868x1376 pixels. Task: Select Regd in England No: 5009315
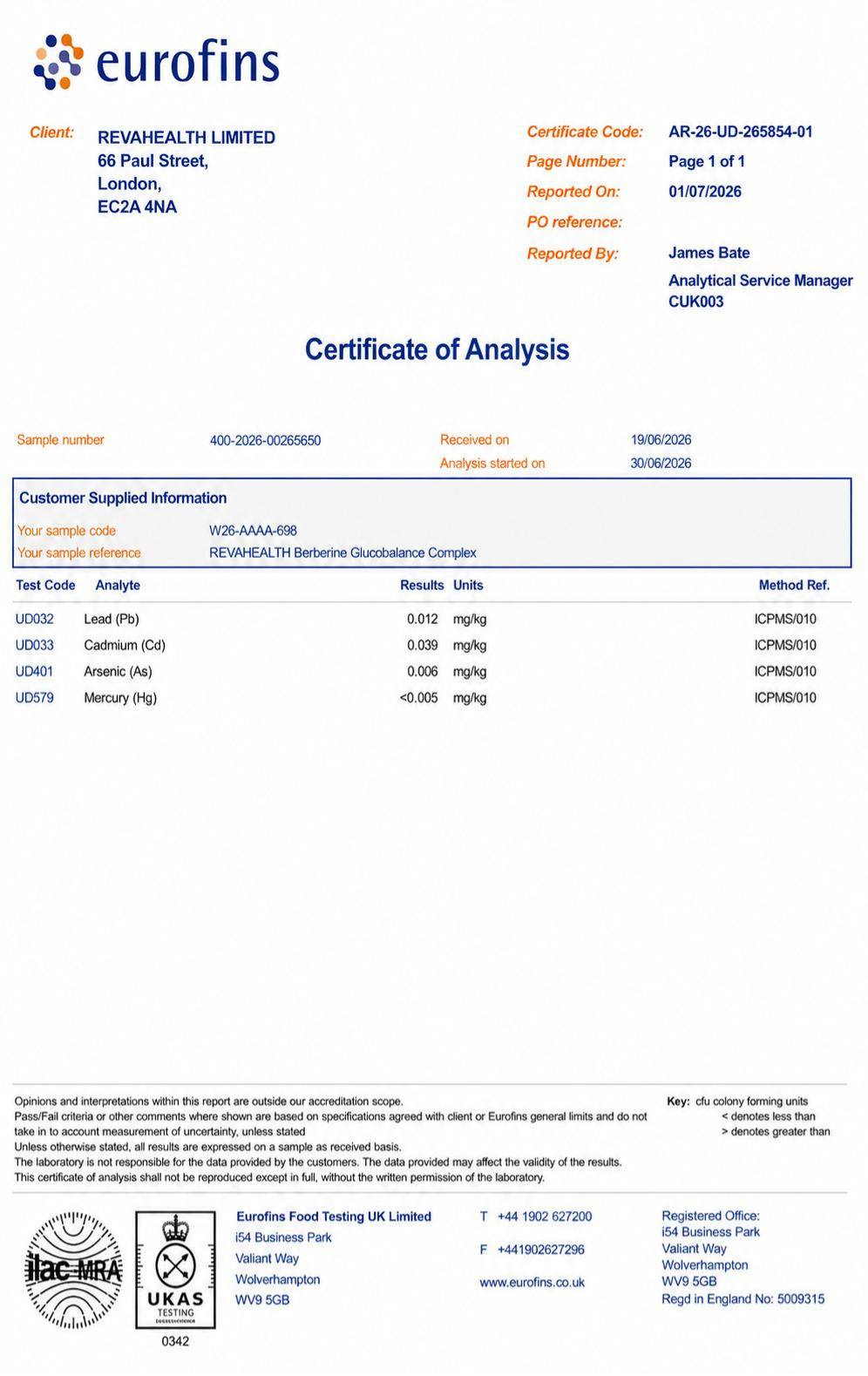click(x=743, y=1299)
